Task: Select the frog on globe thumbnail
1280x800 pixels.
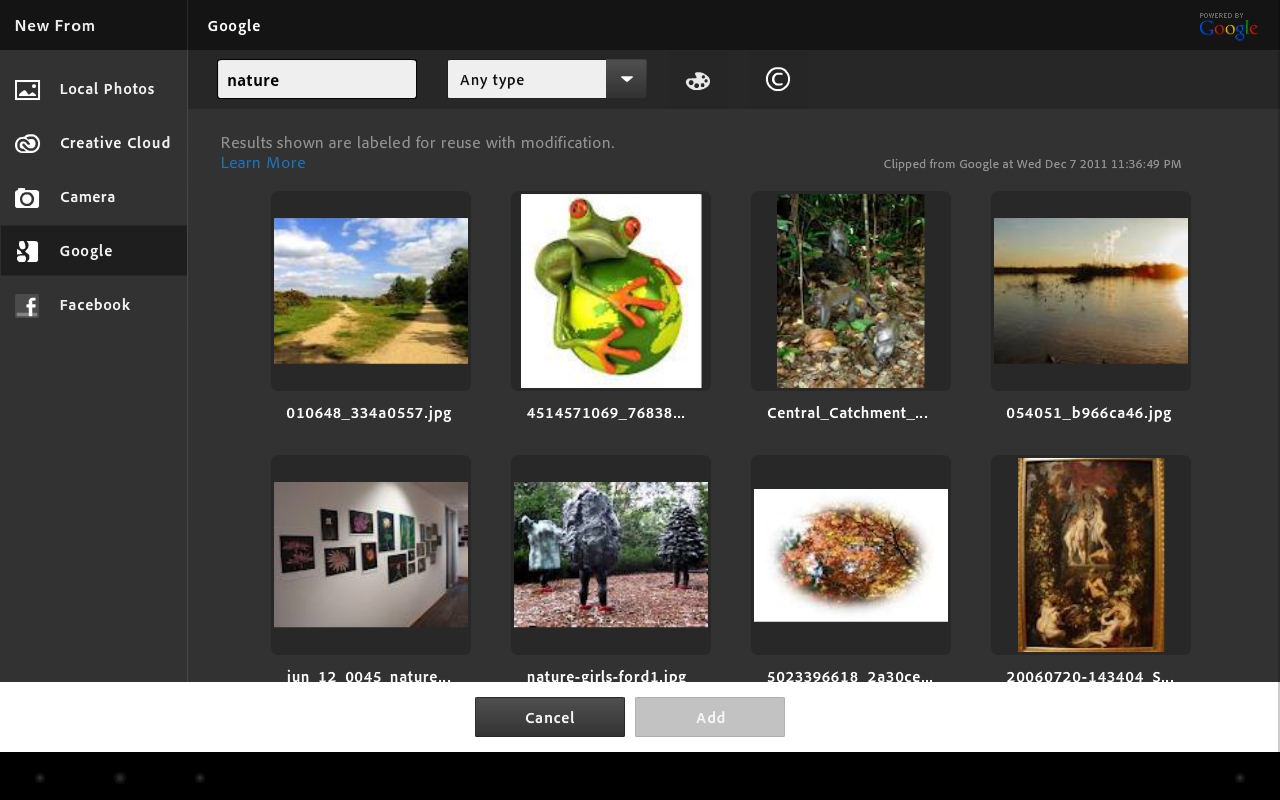Action: (610, 291)
